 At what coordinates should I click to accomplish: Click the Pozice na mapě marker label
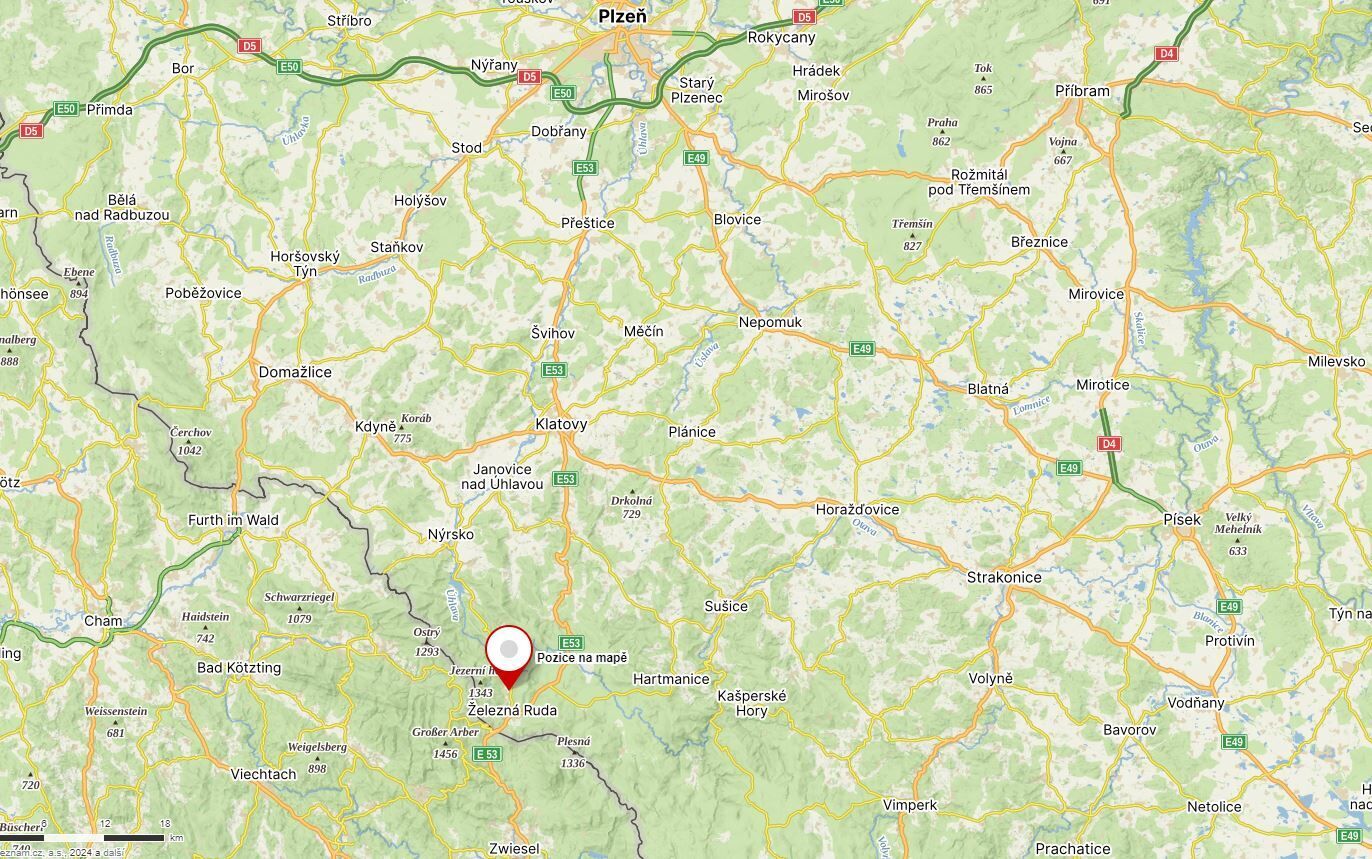tap(582, 657)
